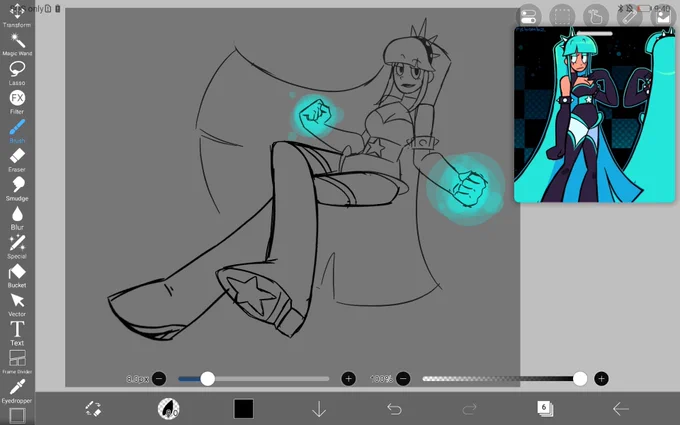Select the Eyedropper tool
This screenshot has width=680, height=425.
point(17,391)
